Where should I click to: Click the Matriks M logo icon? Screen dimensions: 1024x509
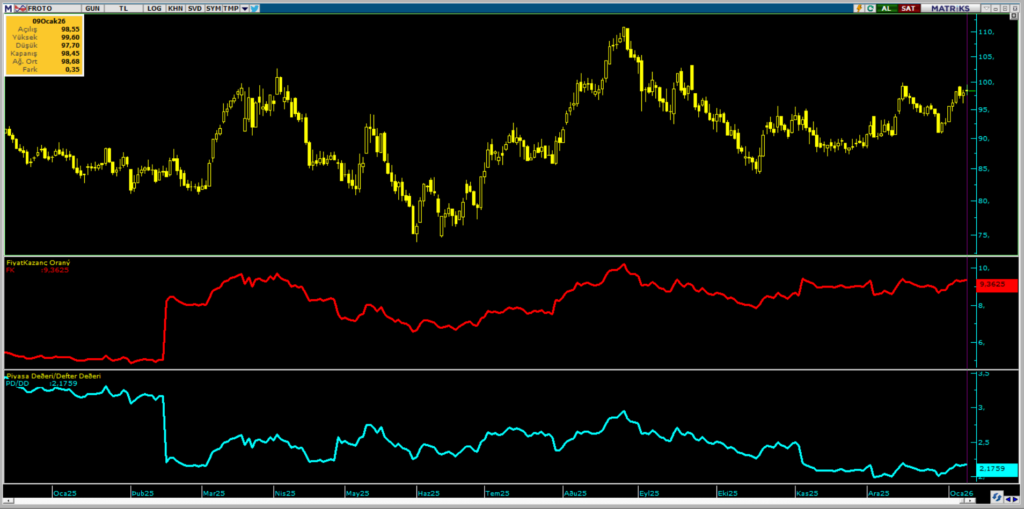coord(8,7)
